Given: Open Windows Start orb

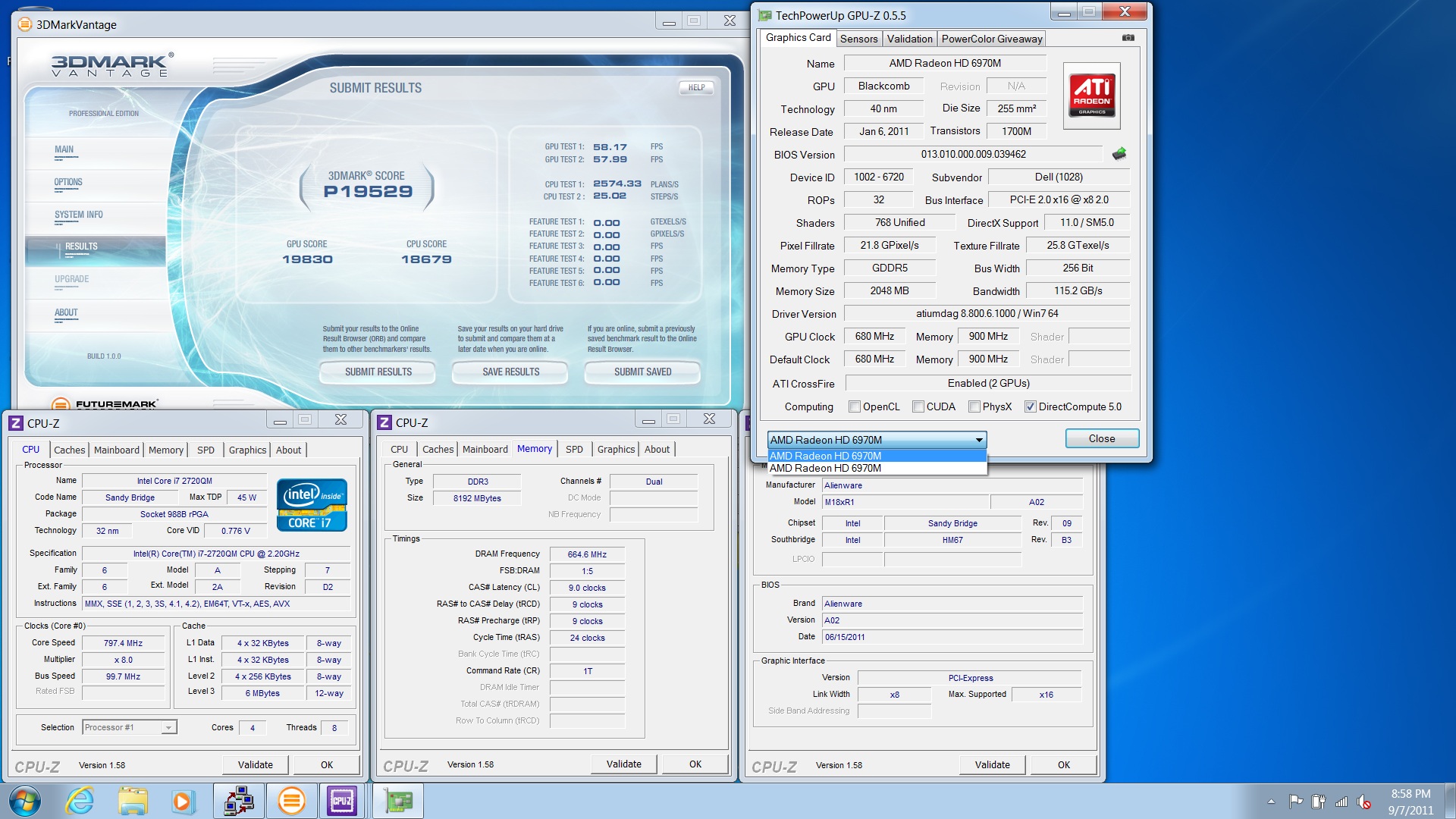Looking at the screenshot, I should coord(24,801).
